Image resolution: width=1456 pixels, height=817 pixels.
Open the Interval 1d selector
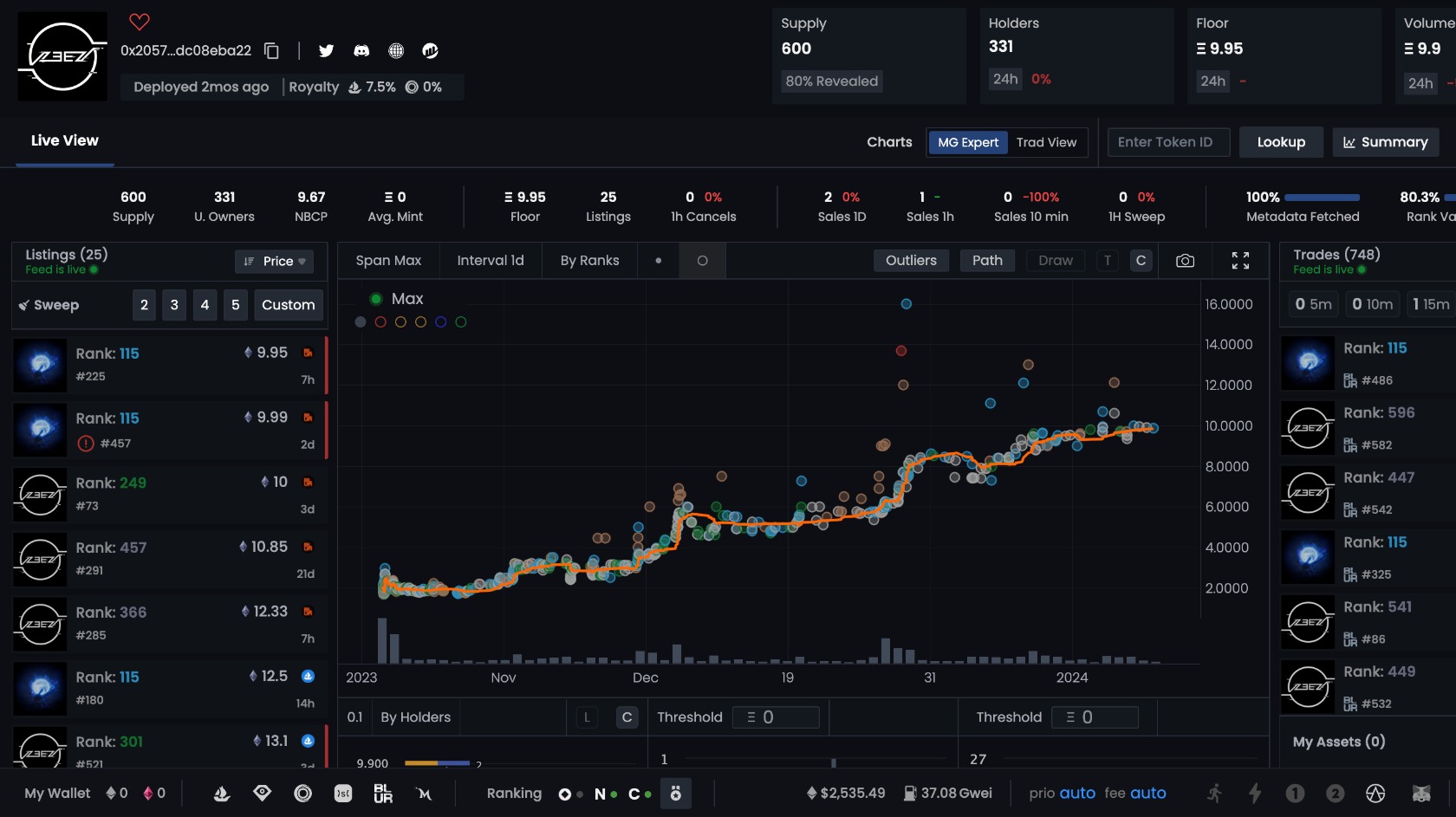coord(491,261)
